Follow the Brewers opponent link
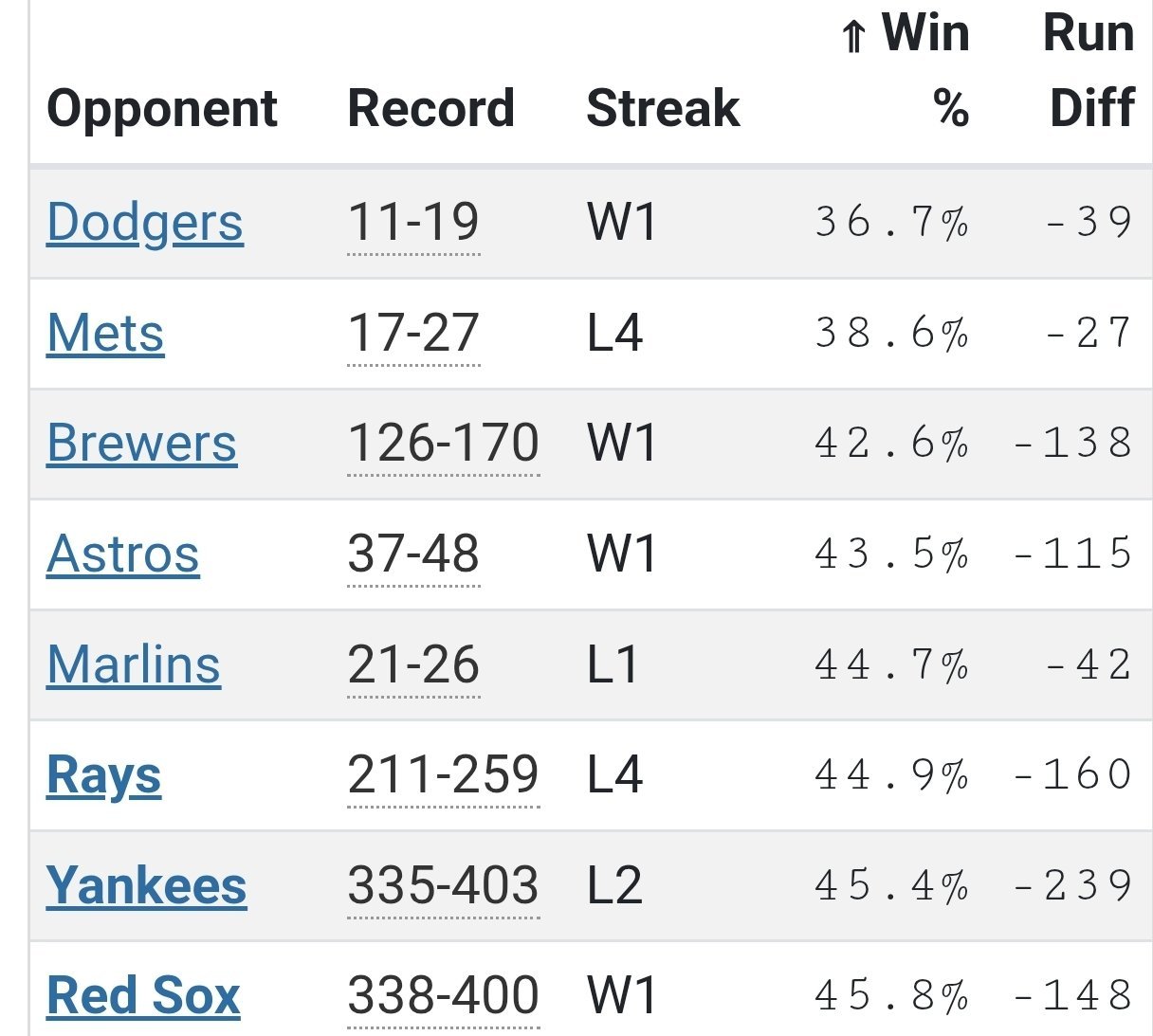1153x1036 pixels. (141, 444)
